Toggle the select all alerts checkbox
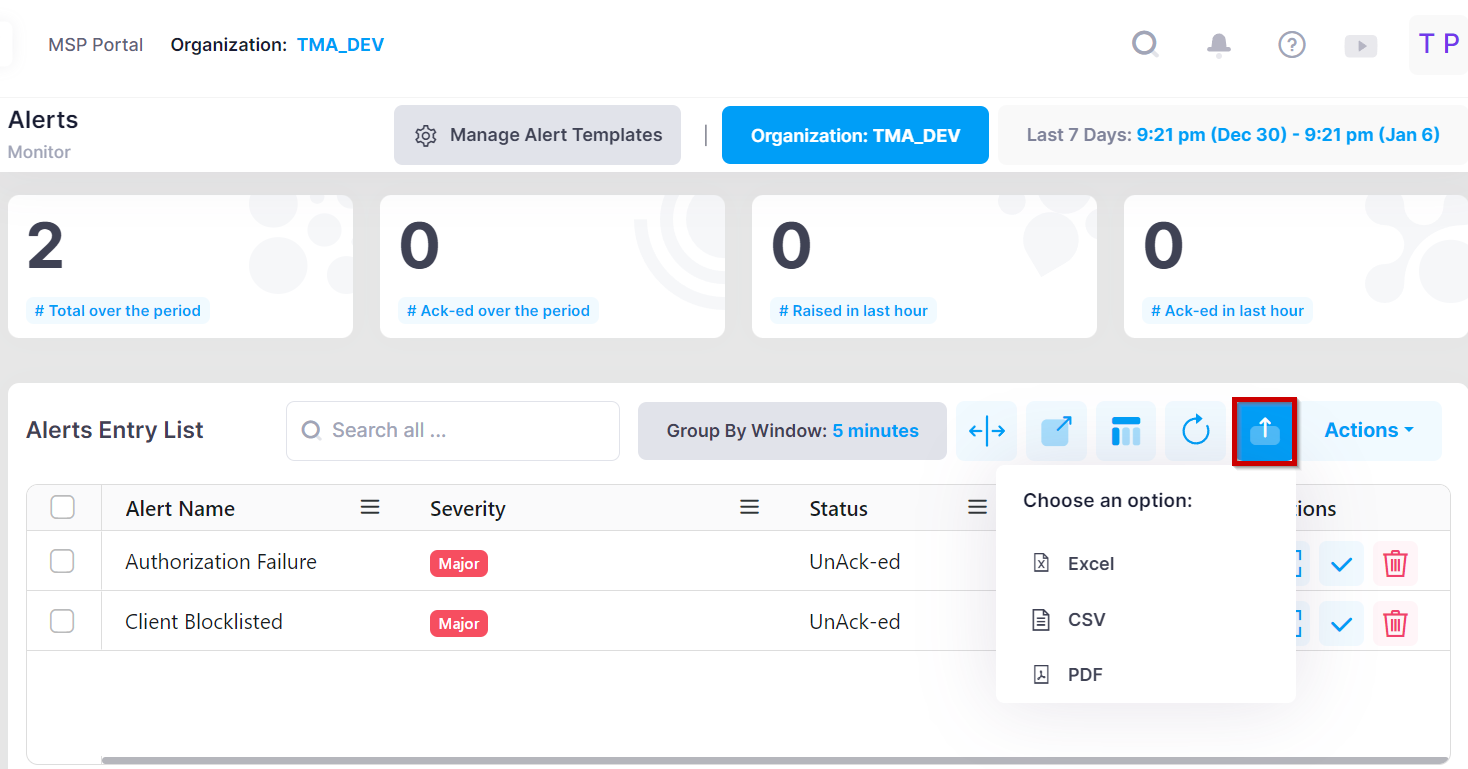This screenshot has width=1468, height=769. (x=63, y=508)
